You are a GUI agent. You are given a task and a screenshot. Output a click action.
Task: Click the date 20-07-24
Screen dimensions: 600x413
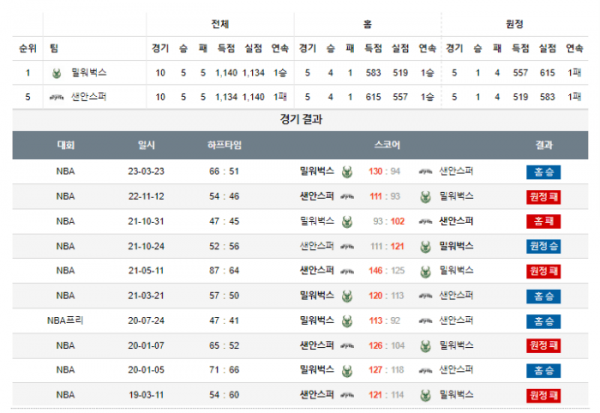(146, 321)
